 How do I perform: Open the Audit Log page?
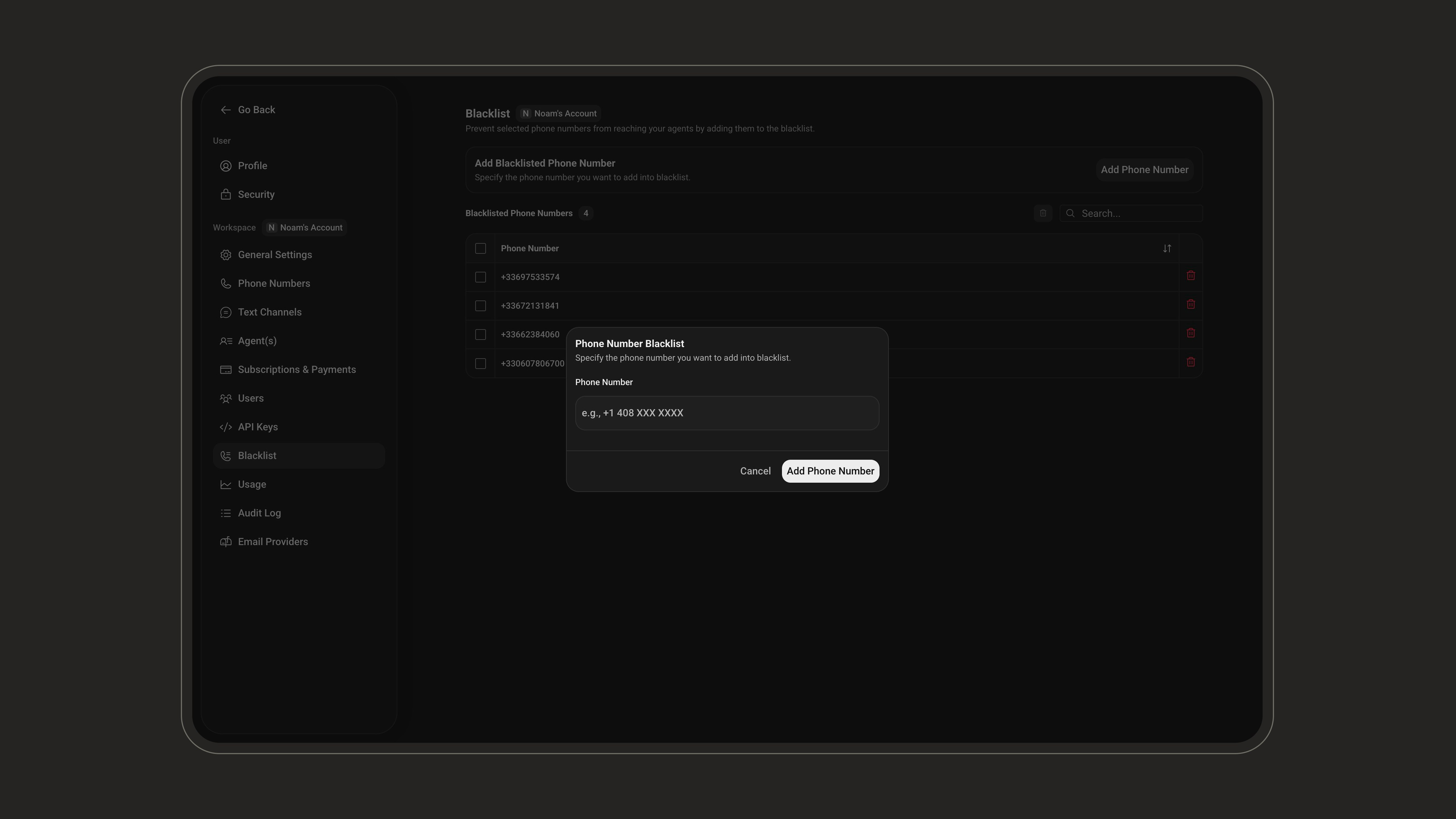[x=298, y=513]
